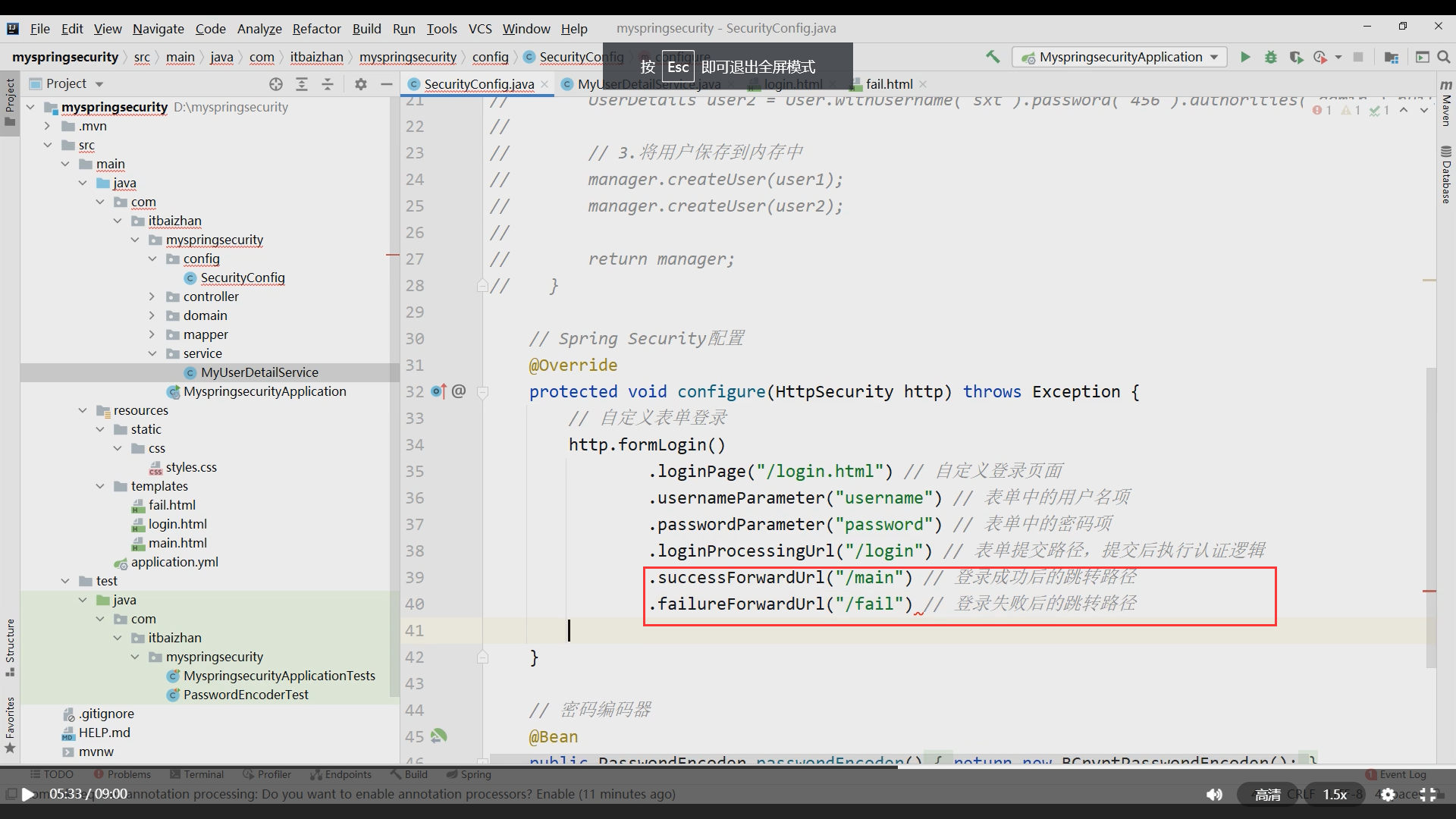Switch to SecurityConfig.java editor tab
The image size is (1456, 819).
tap(479, 84)
